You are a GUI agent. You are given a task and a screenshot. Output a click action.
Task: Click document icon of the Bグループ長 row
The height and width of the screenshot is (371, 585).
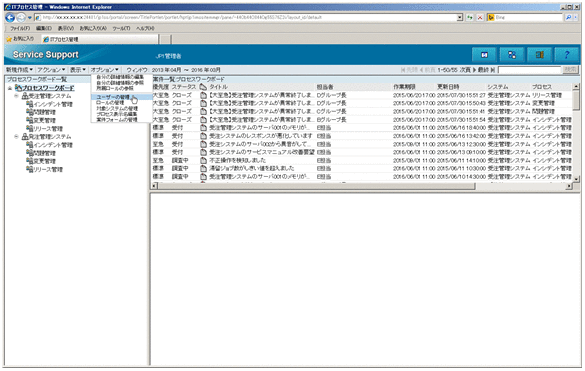point(203,120)
